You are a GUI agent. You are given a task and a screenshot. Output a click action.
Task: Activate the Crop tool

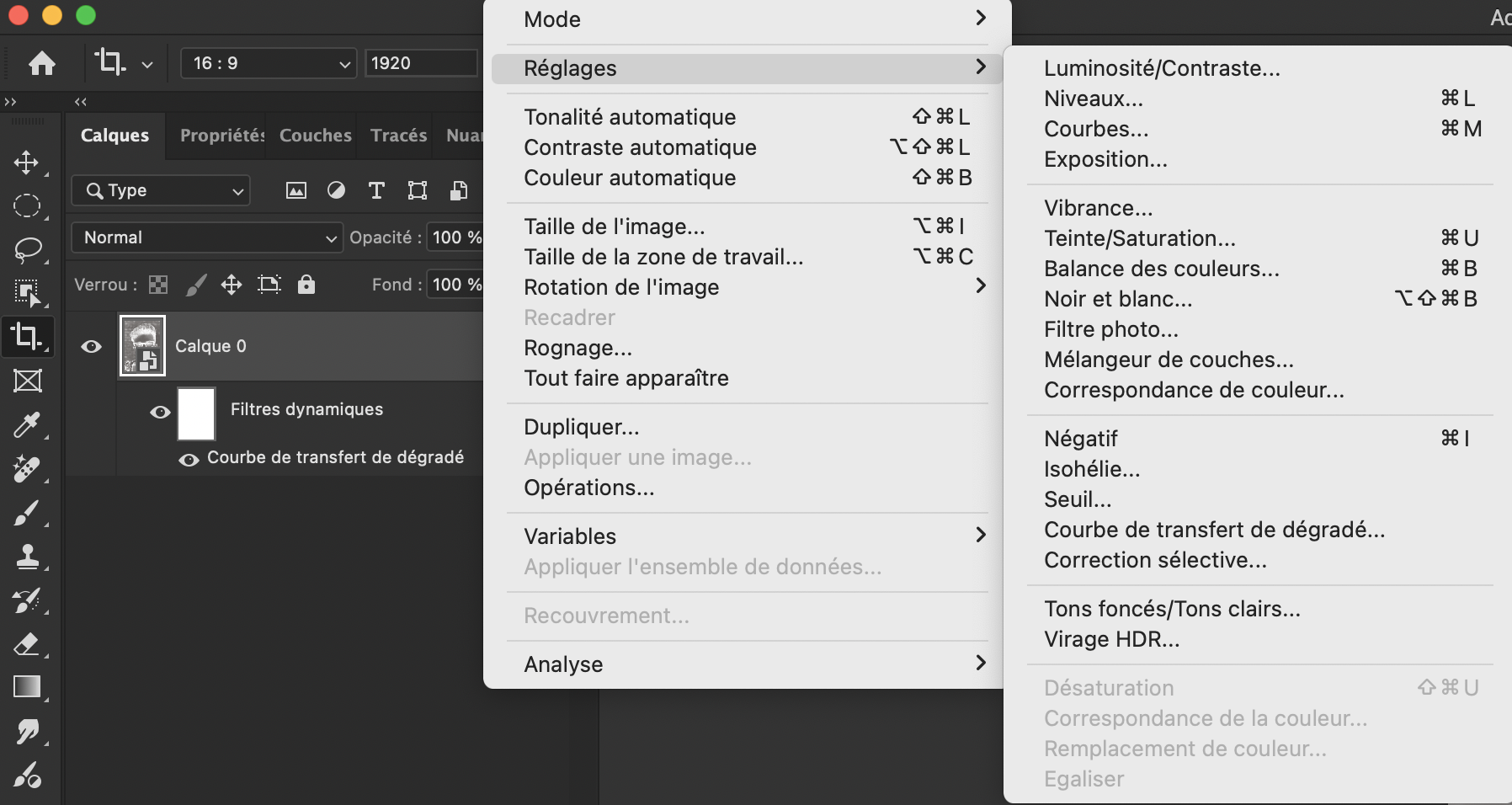click(28, 337)
